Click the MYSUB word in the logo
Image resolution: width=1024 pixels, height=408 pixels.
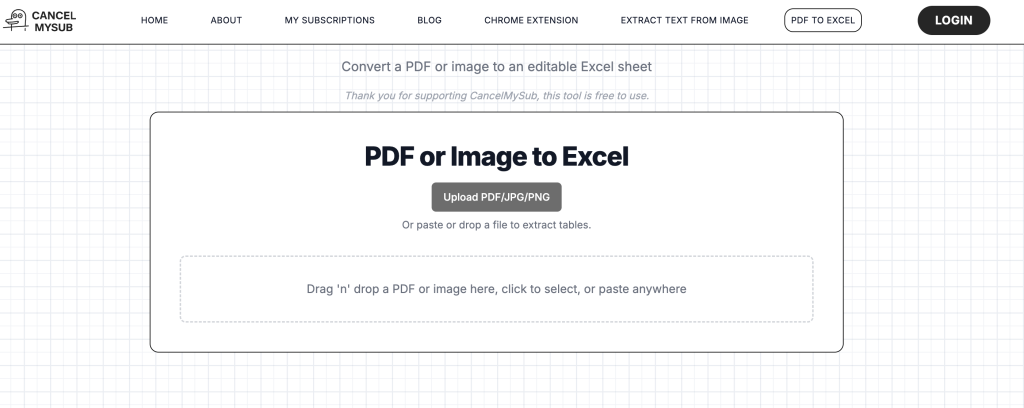pyautogui.click(x=54, y=27)
